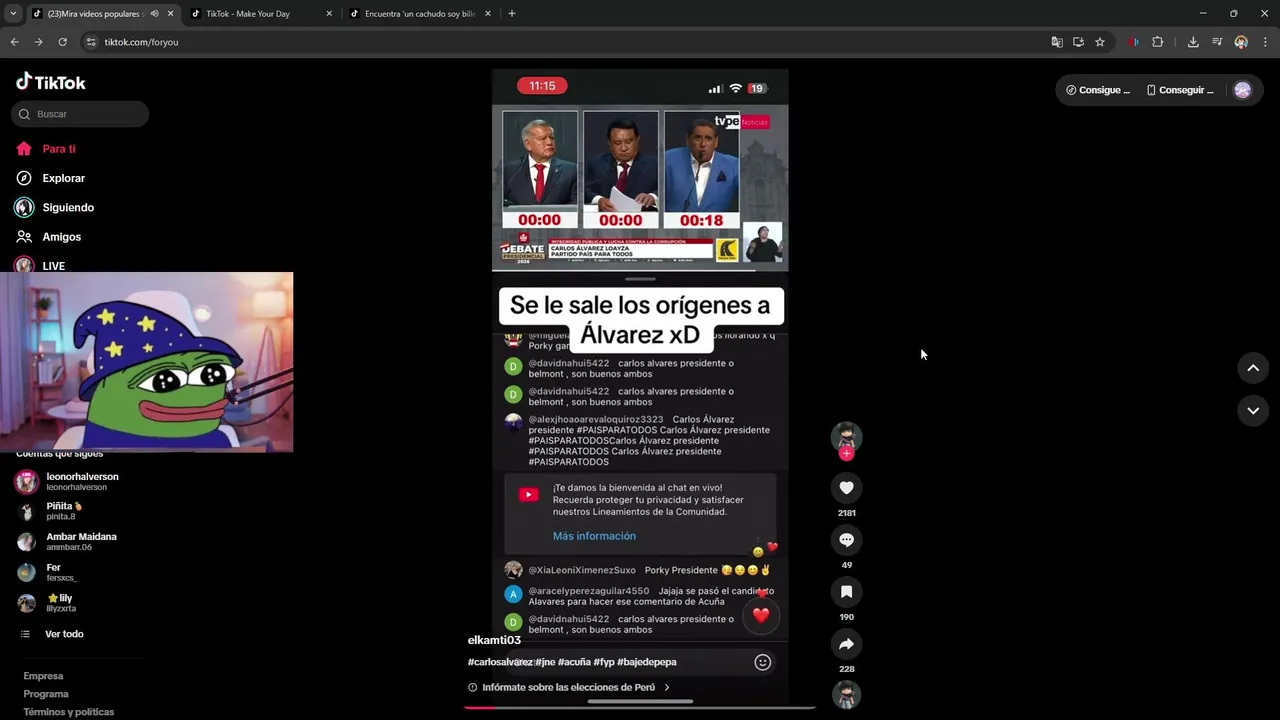The image size is (1280, 720).
Task: Click the #fyp hashtag
Action: (604, 662)
